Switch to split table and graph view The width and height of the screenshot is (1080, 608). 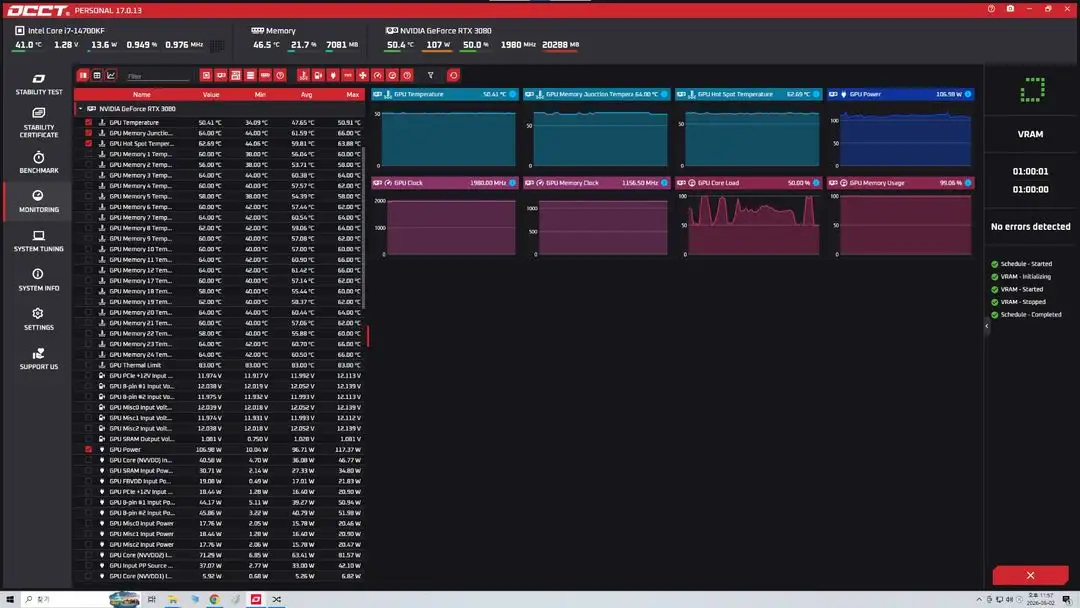click(x=83, y=75)
